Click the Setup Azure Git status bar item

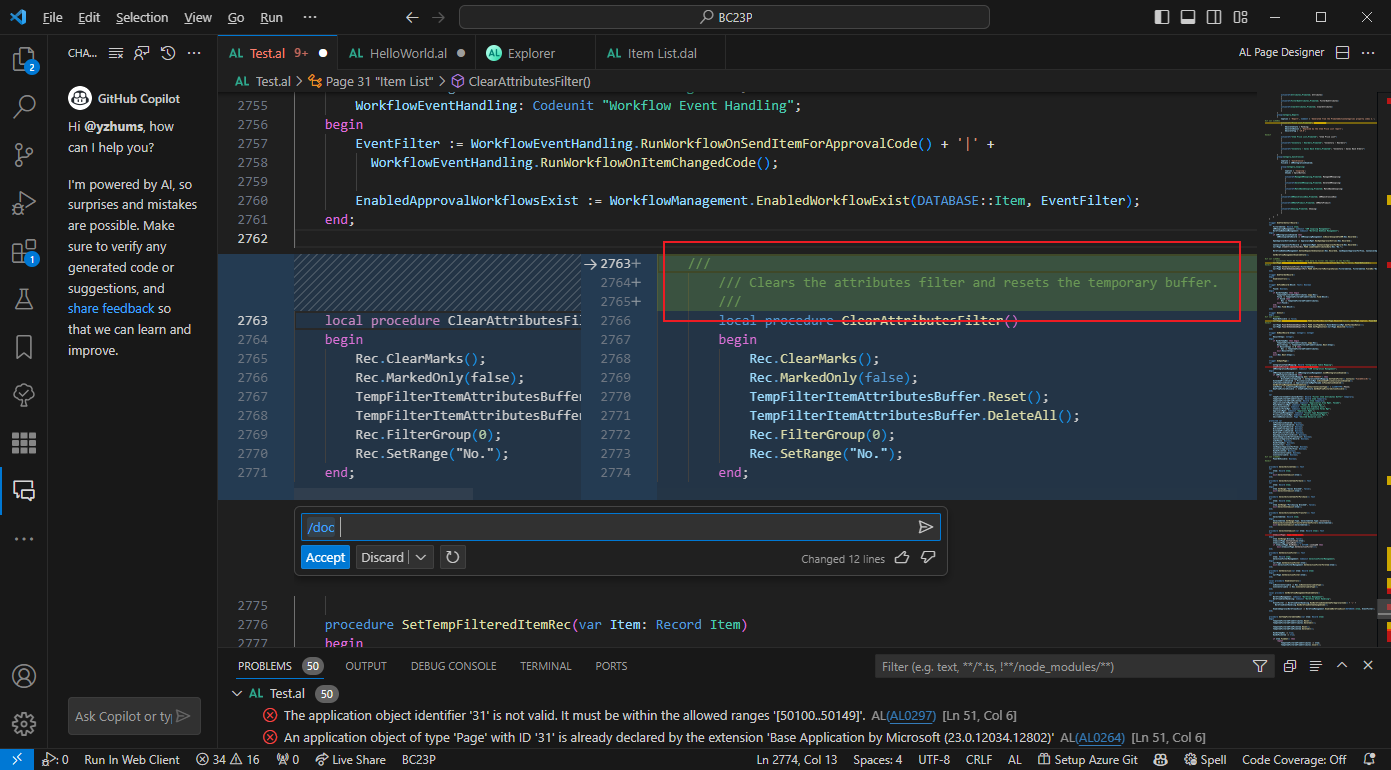1087,759
